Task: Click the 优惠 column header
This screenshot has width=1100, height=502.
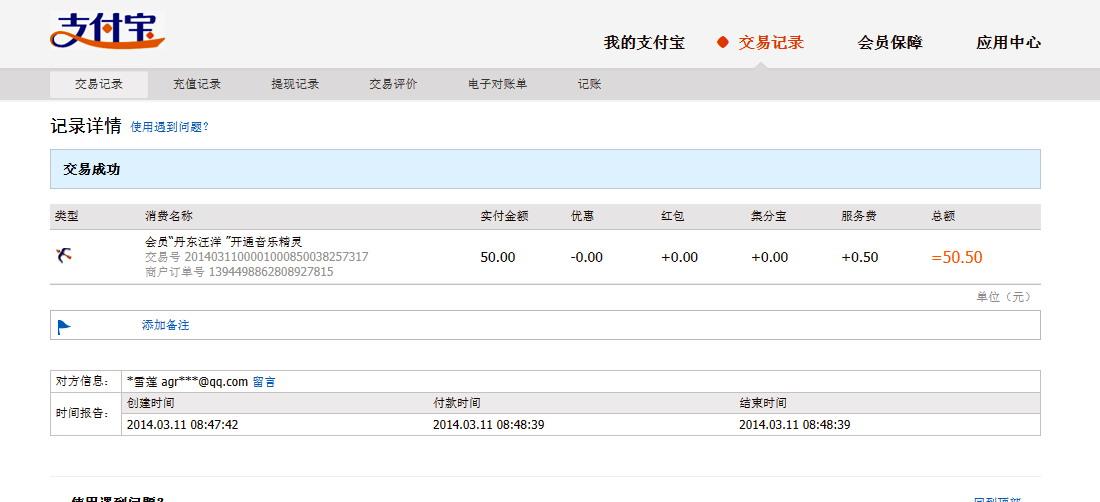Action: pos(583,217)
